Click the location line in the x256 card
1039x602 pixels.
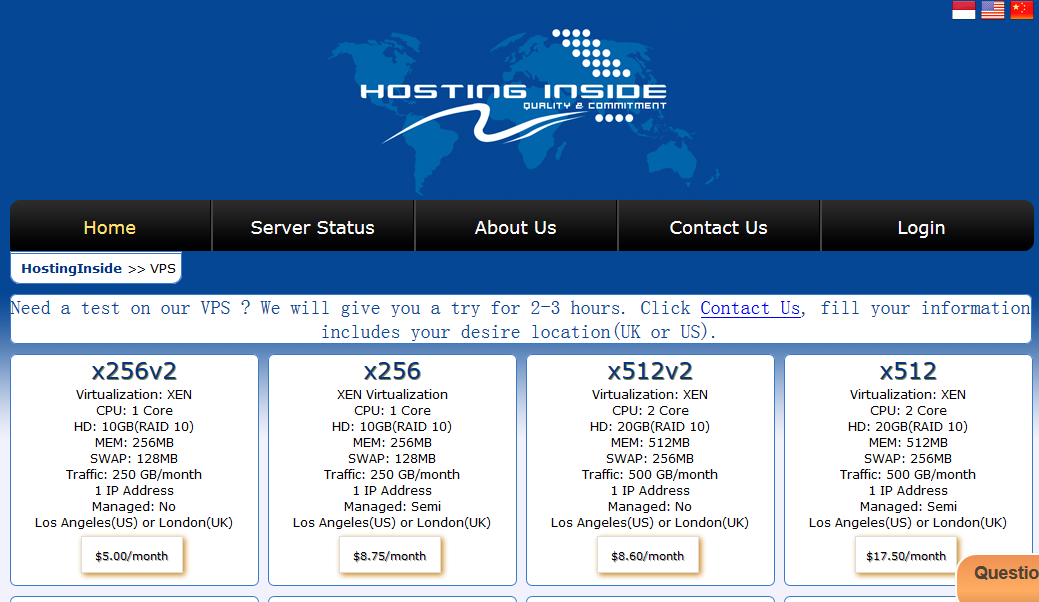pyautogui.click(x=392, y=523)
